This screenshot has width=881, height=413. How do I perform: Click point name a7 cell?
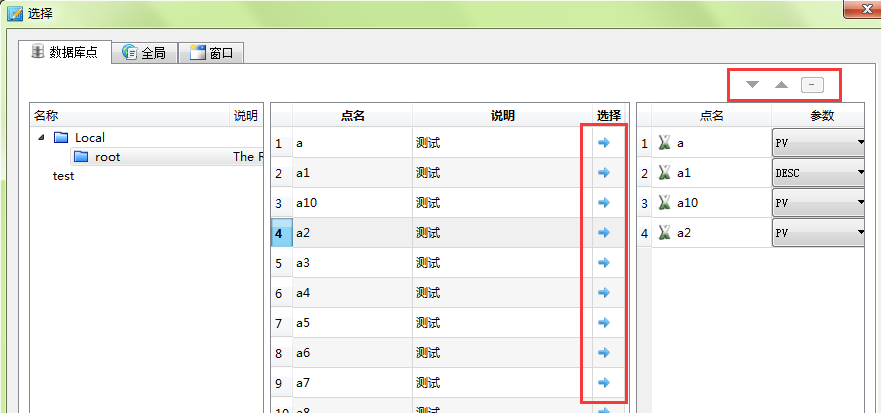pos(352,383)
